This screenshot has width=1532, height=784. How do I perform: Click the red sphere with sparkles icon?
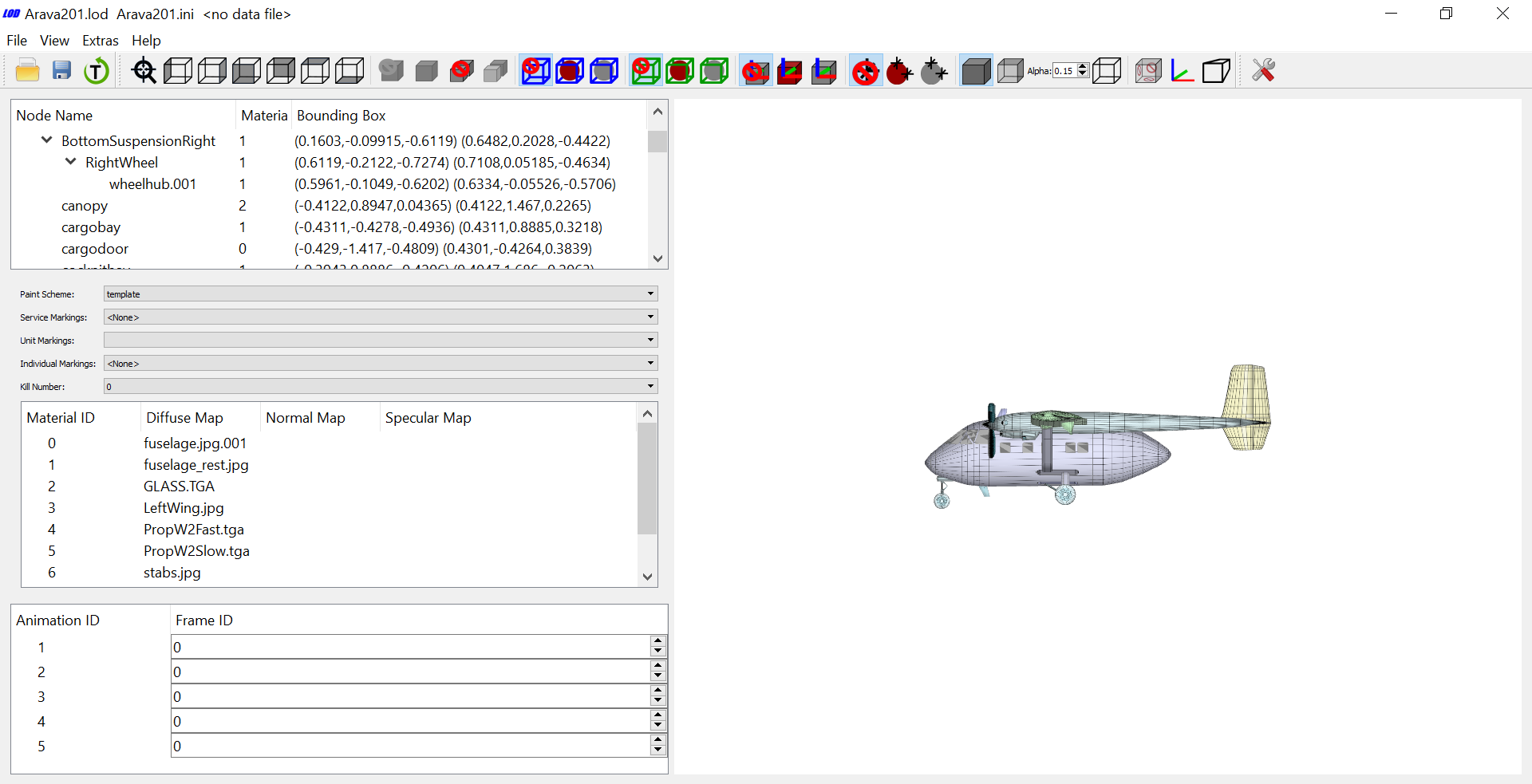[x=899, y=71]
